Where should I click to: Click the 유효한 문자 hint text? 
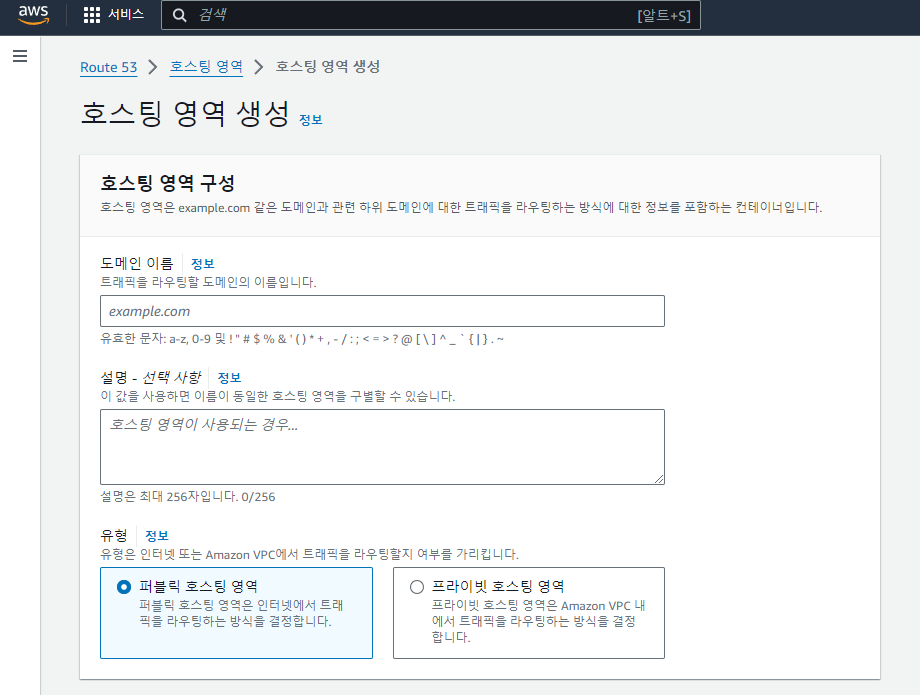[302, 339]
